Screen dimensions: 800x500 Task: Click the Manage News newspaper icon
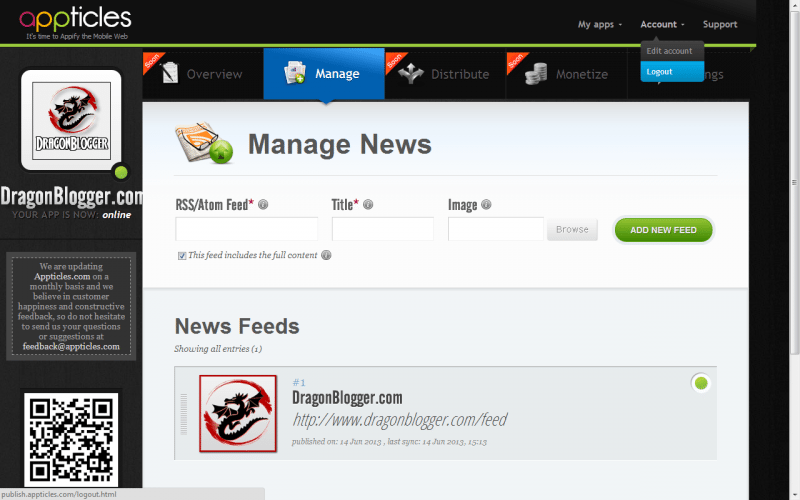[x=204, y=143]
